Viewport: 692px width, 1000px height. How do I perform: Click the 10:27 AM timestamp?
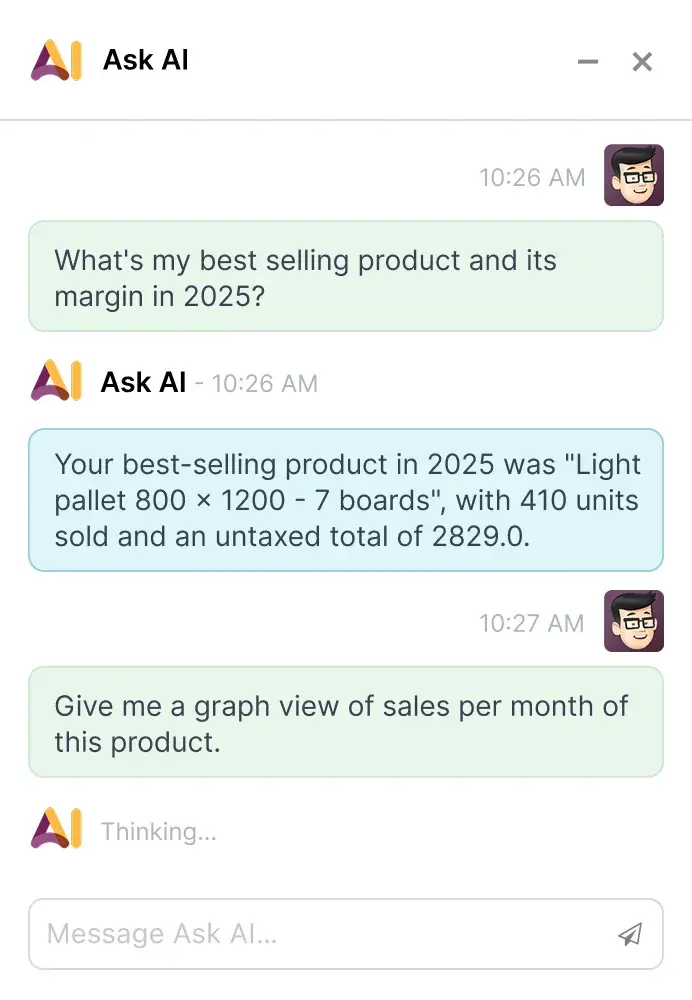(x=532, y=622)
